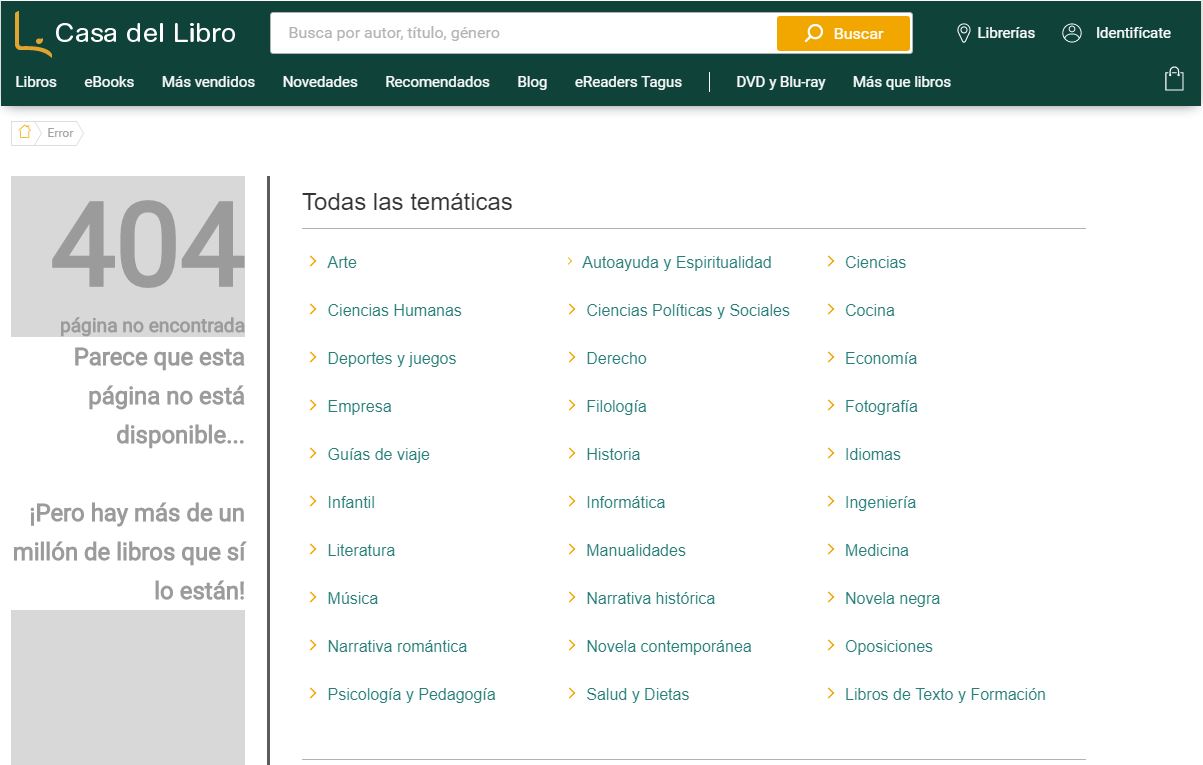The image size is (1203, 765).
Task: Select eReaders Tagus from the navigation
Action: pos(628,82)
